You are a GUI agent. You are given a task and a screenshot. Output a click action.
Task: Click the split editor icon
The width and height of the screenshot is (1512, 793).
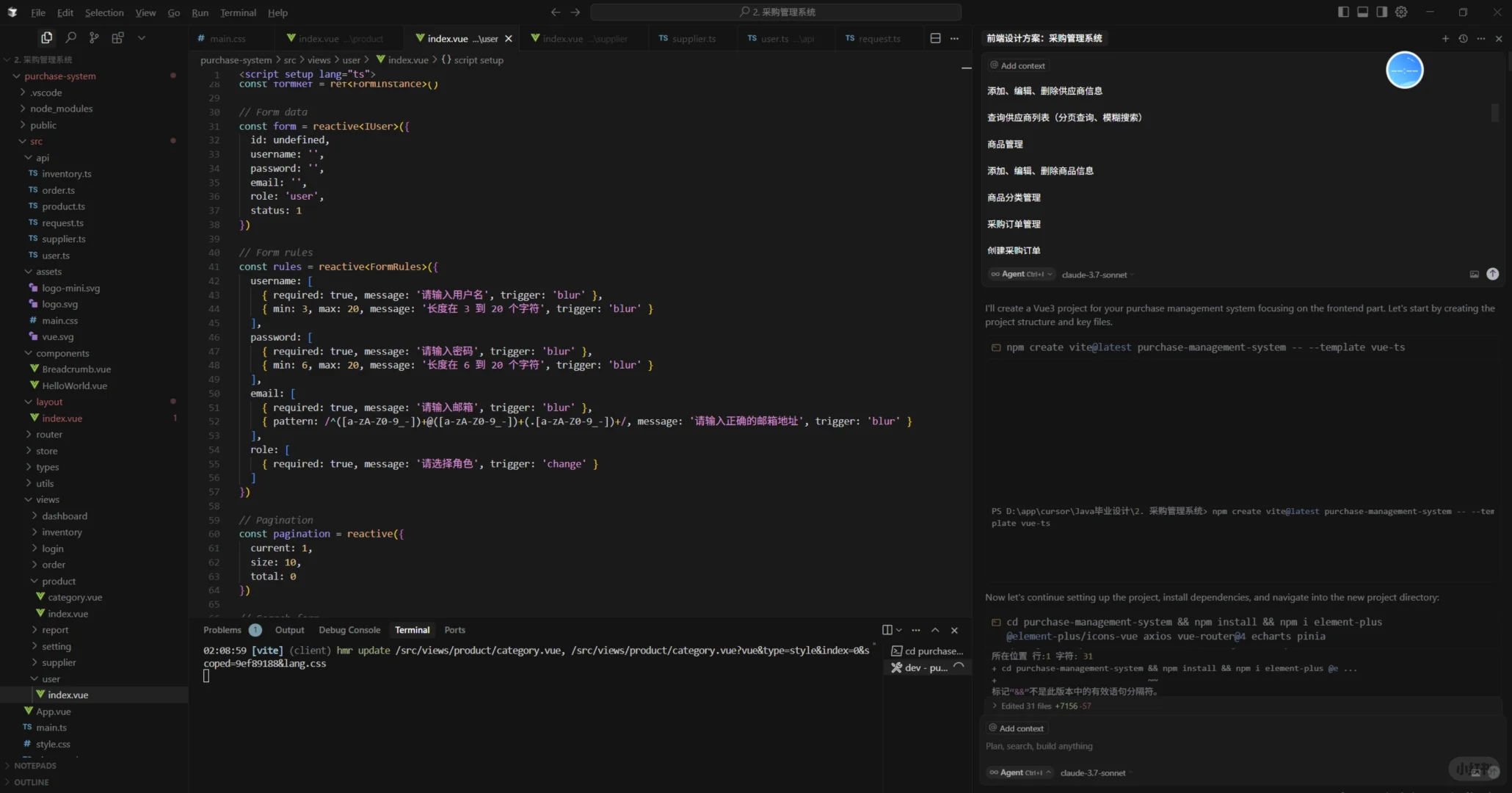pos(935,38)
